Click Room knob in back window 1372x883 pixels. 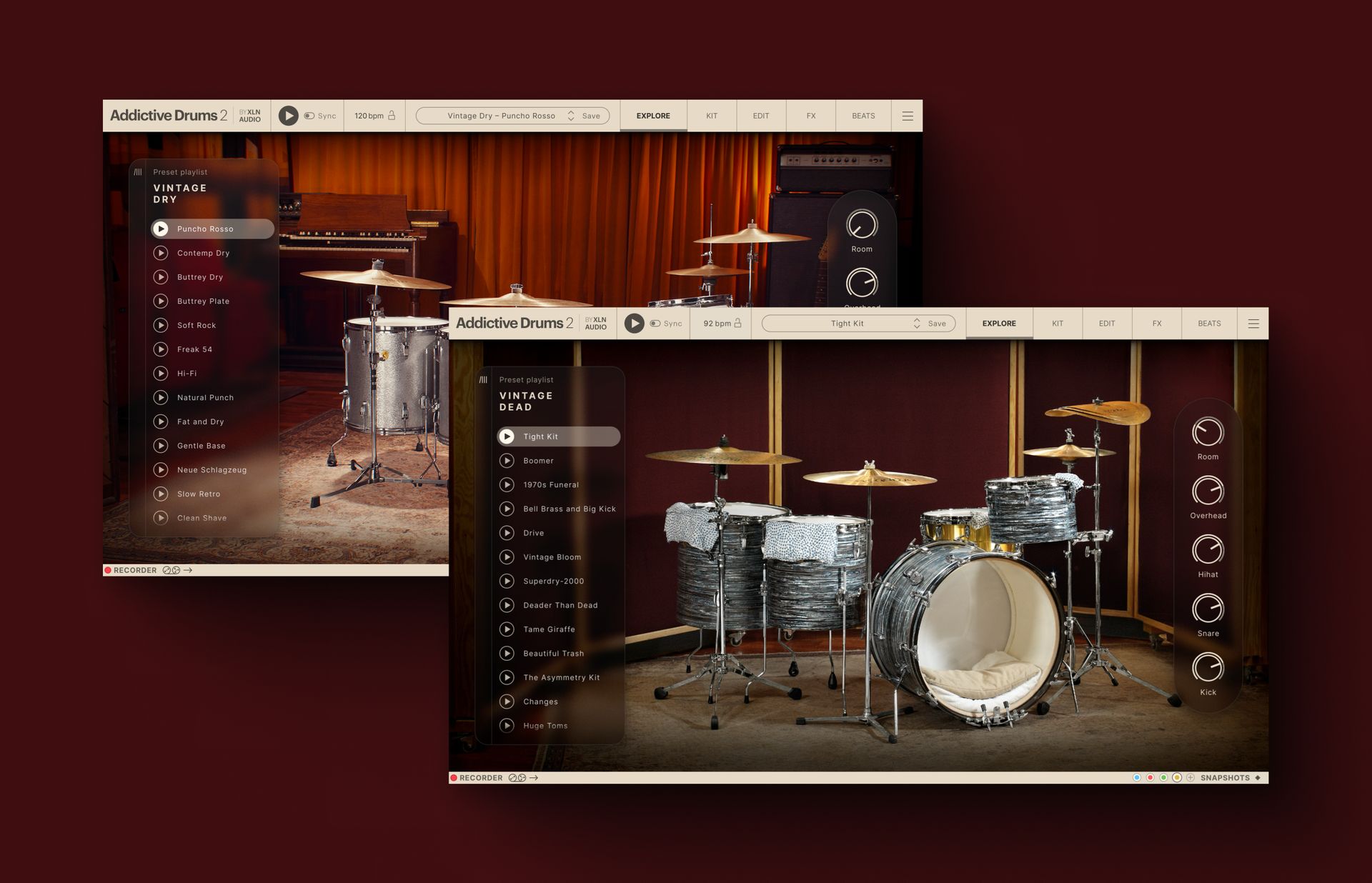click(x=862, y=225)
